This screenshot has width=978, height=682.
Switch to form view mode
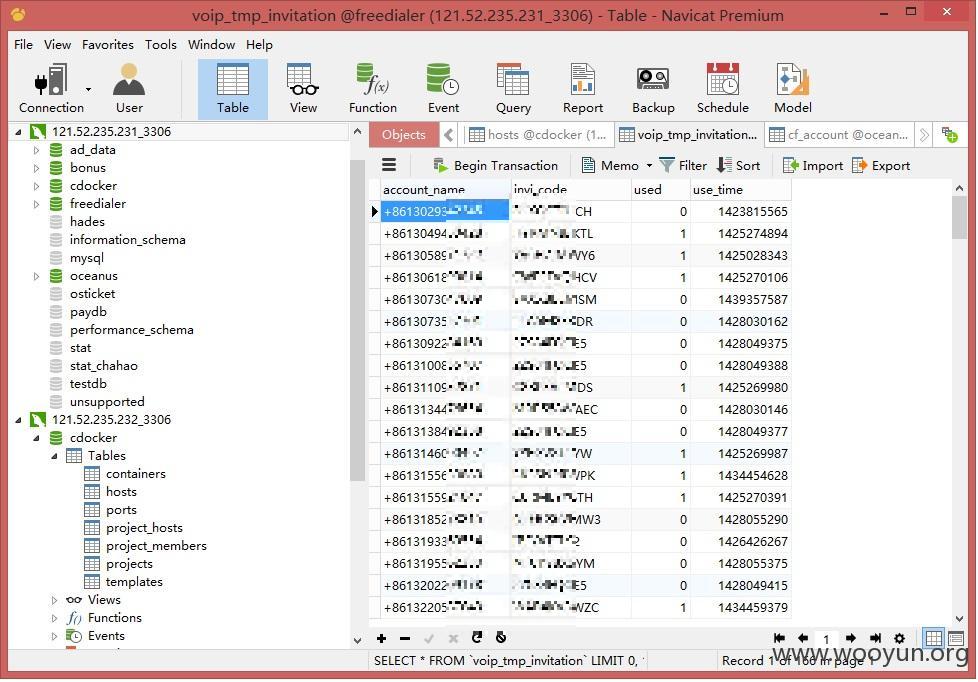(956, 638)
